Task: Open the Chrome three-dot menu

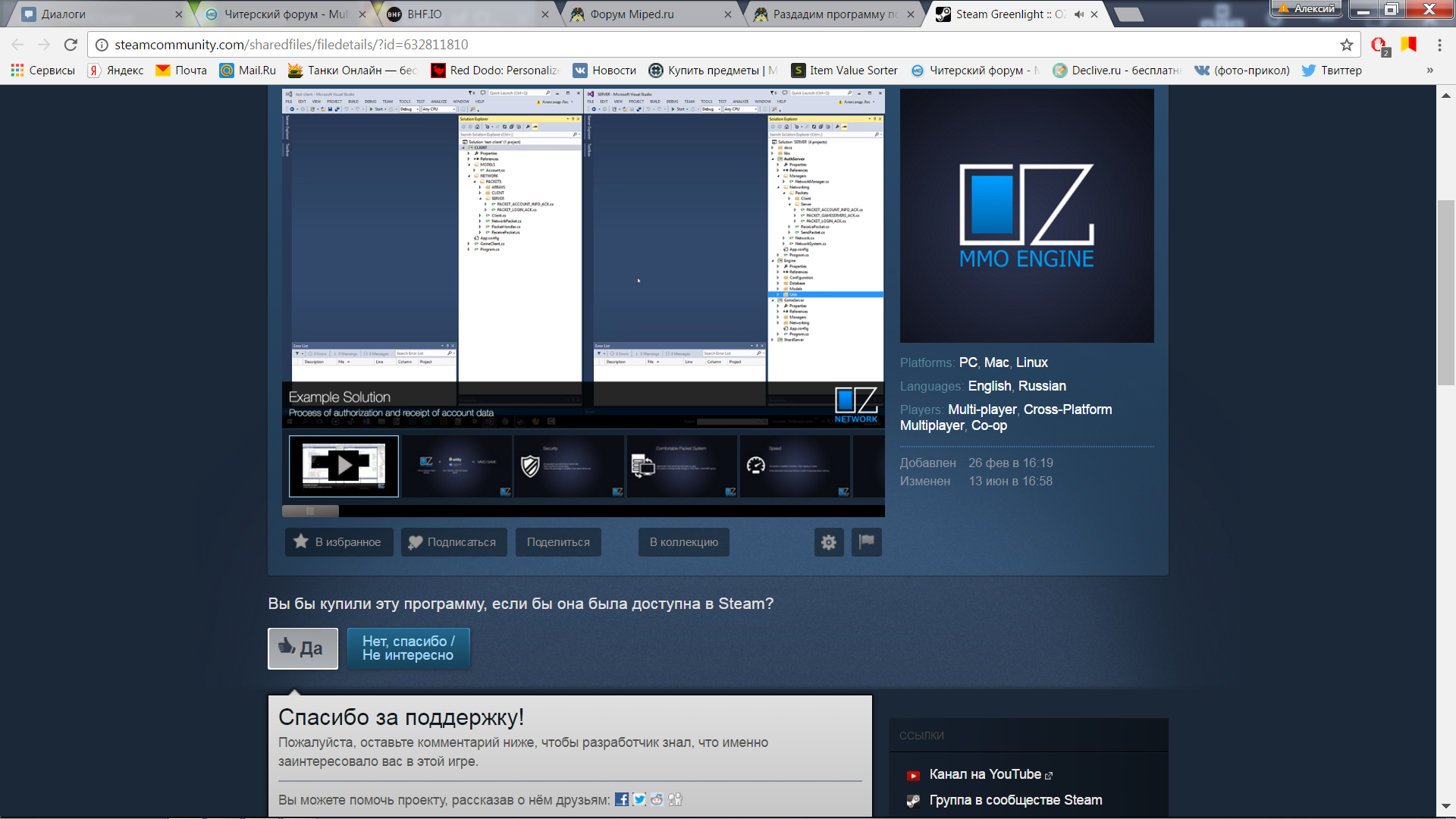Action: (x=1439, y=45)
